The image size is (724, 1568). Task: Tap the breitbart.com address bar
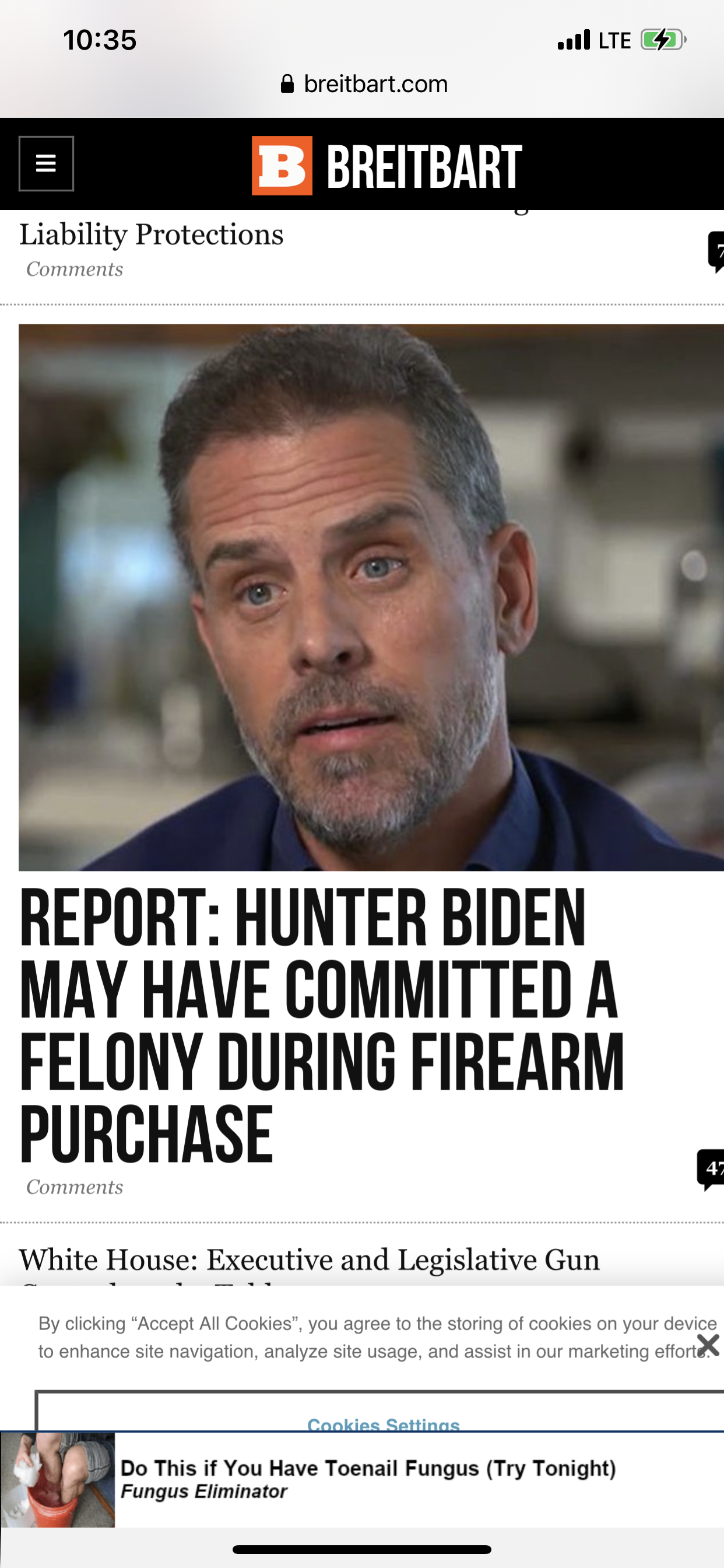pyautogui.click(x=364, y=84)
